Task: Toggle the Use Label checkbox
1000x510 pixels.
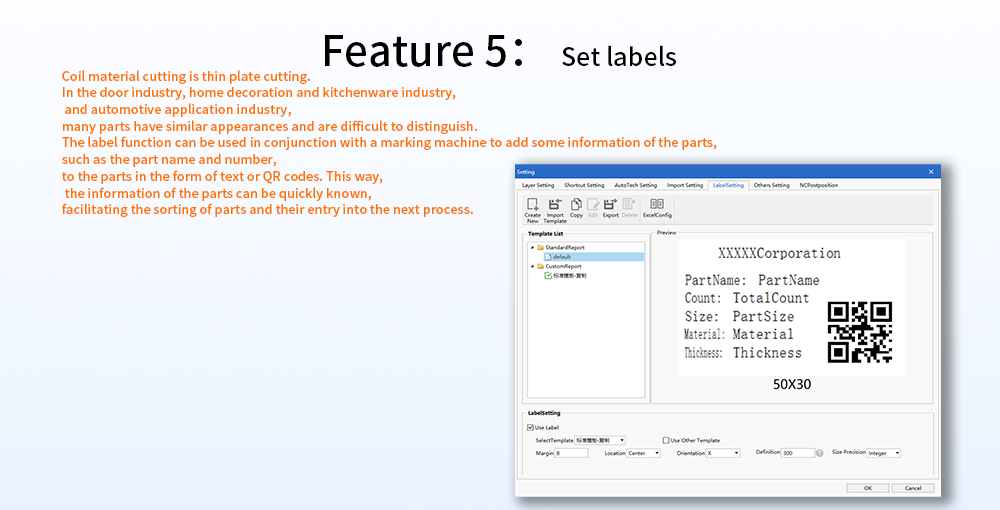Action: tap(531, 428)
